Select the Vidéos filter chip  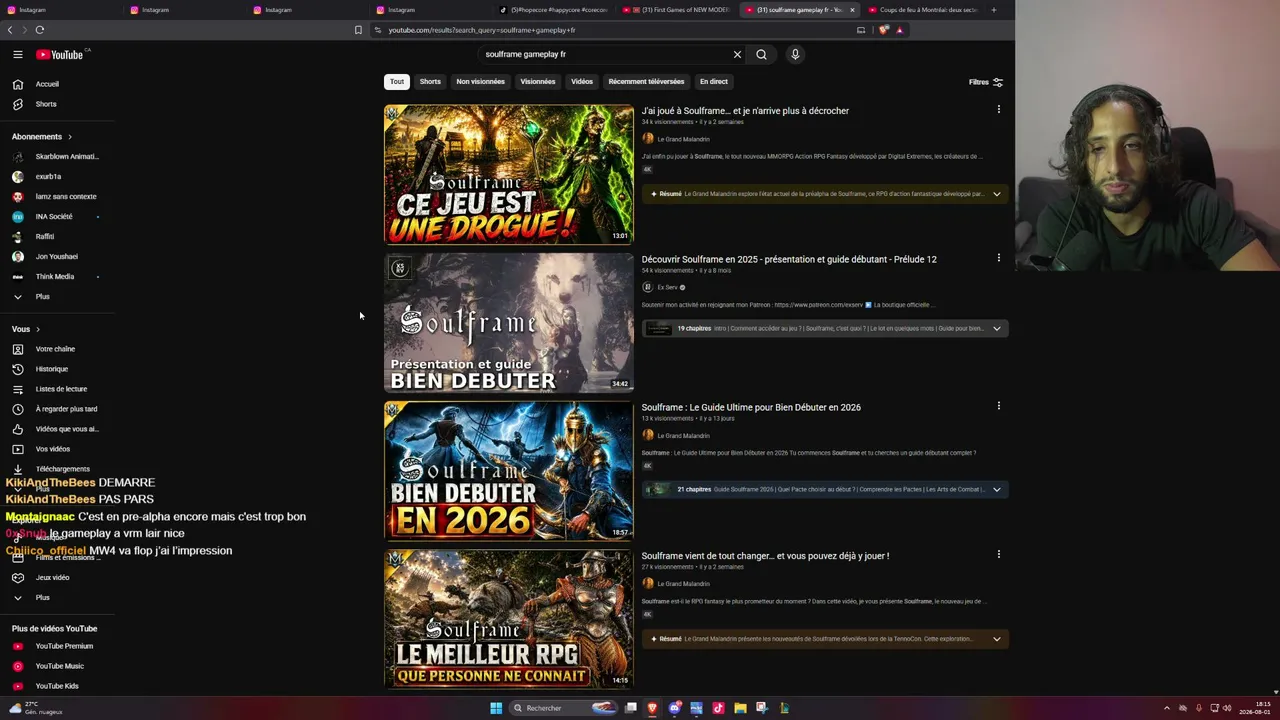click(582, 82)
